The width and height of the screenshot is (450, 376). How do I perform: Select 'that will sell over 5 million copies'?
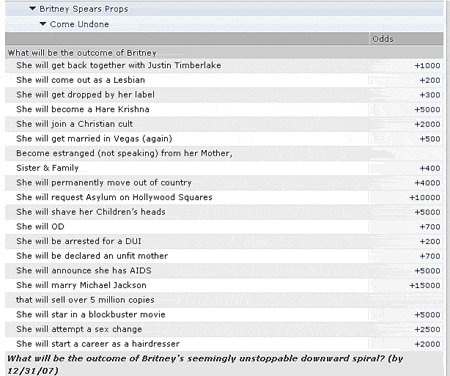pyautogui.click(x=85, y=300)
